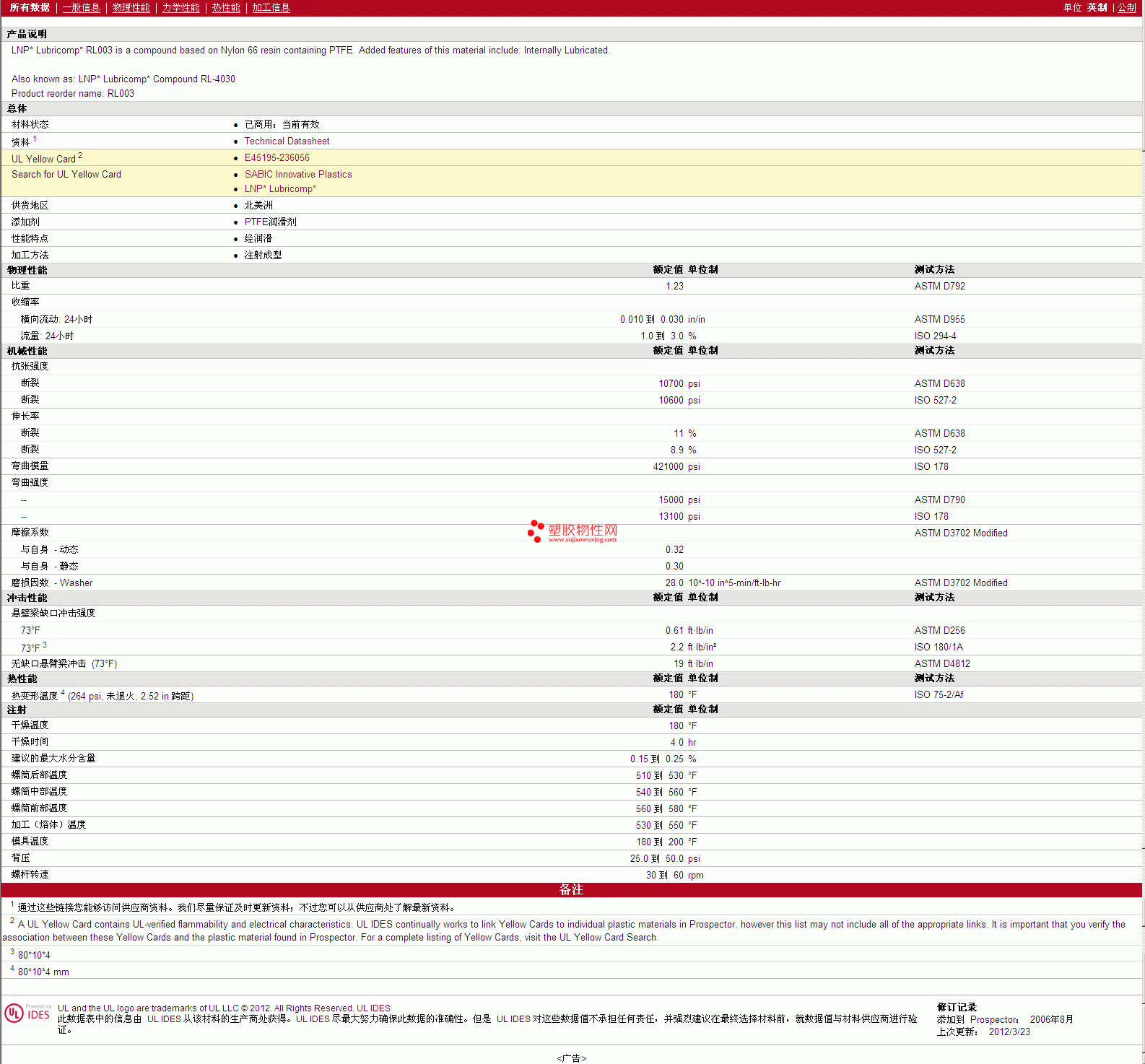This screenshot has width=1145, height=1064.
Task: Select the 材料状态 row label
Action: tap(30, 125)
